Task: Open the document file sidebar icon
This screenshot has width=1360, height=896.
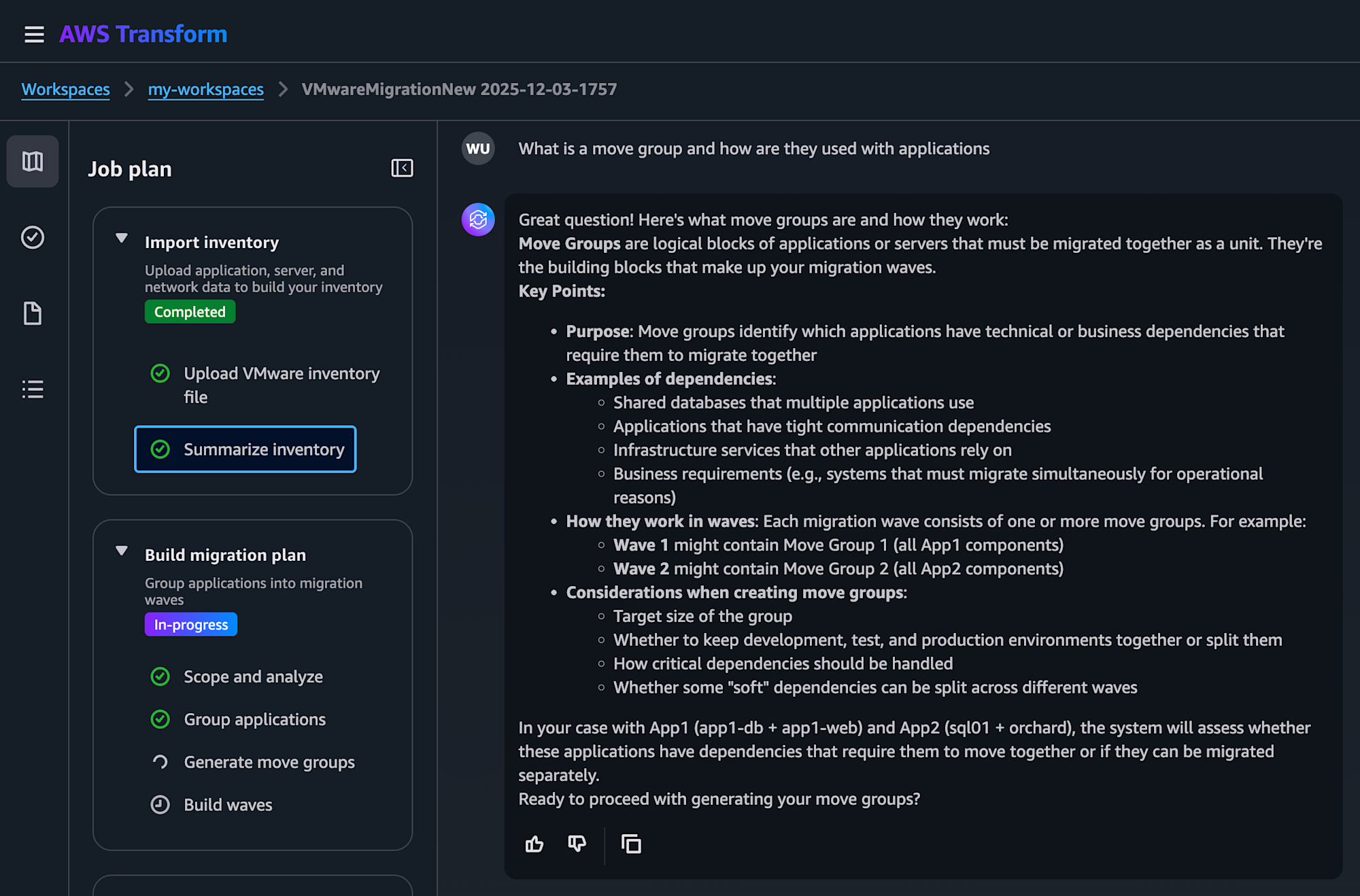Action: click(x=33, y=313)
